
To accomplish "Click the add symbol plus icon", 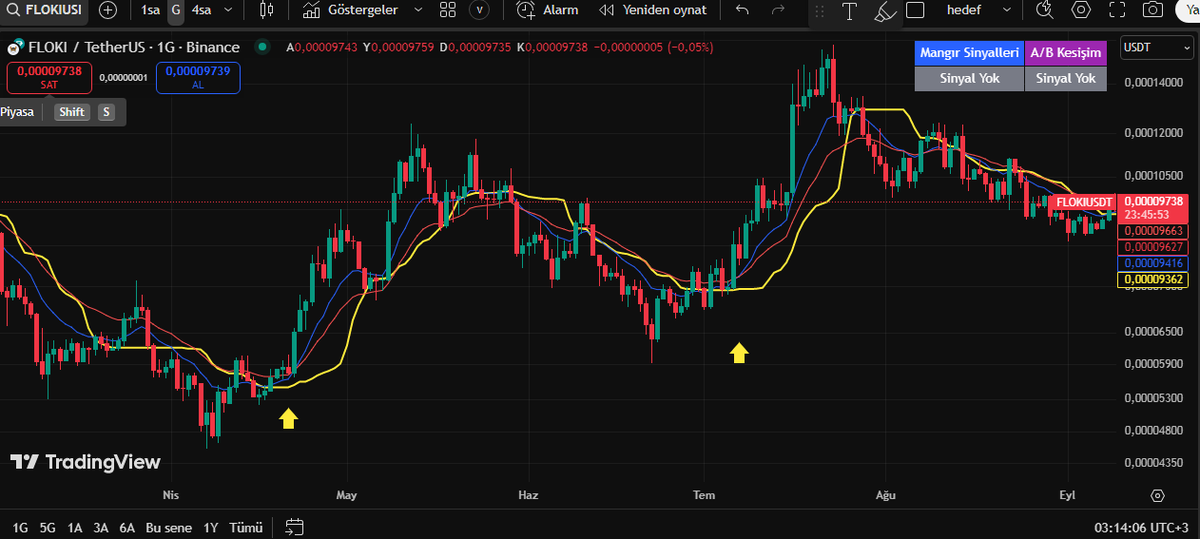I will click(x=108, y=10).
